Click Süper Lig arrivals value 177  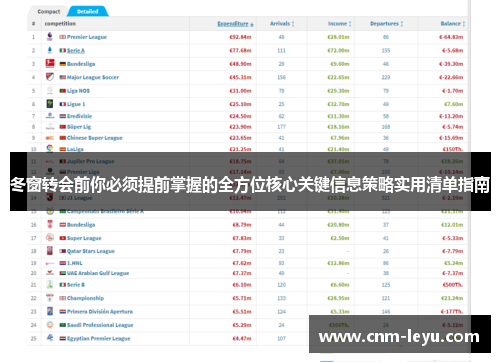pos(281,127)
